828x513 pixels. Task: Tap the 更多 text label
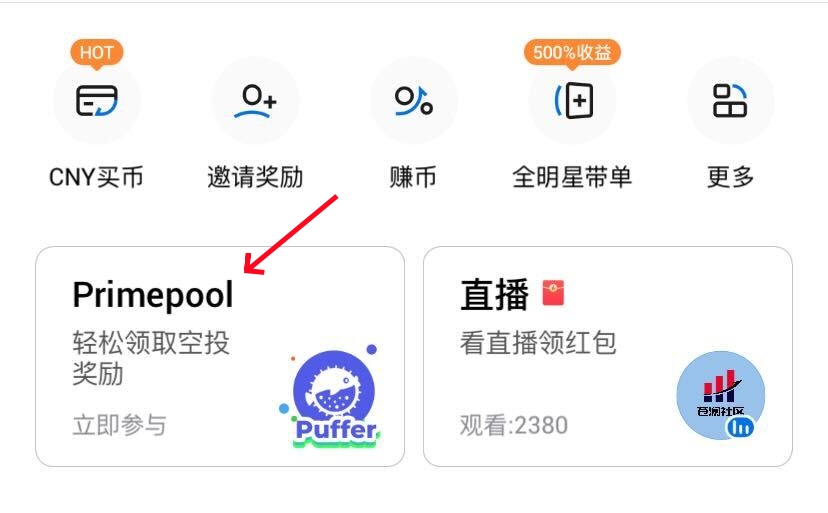730,177
